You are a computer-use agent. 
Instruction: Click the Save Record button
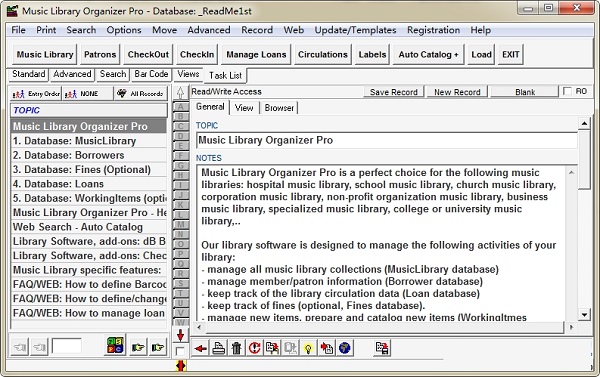tap(393, 92)
